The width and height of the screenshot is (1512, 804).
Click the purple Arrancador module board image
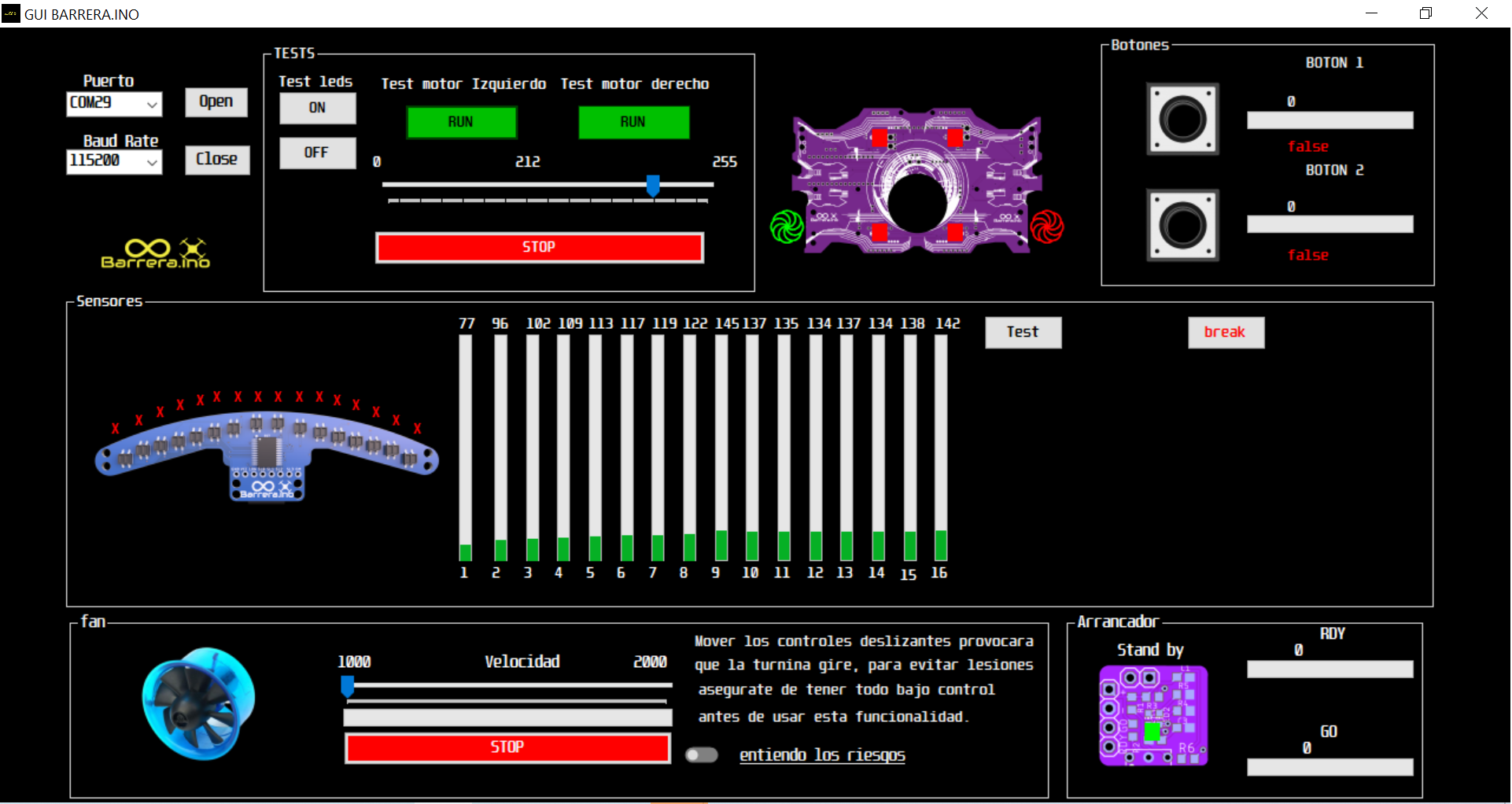click(x=1152, y=716)
